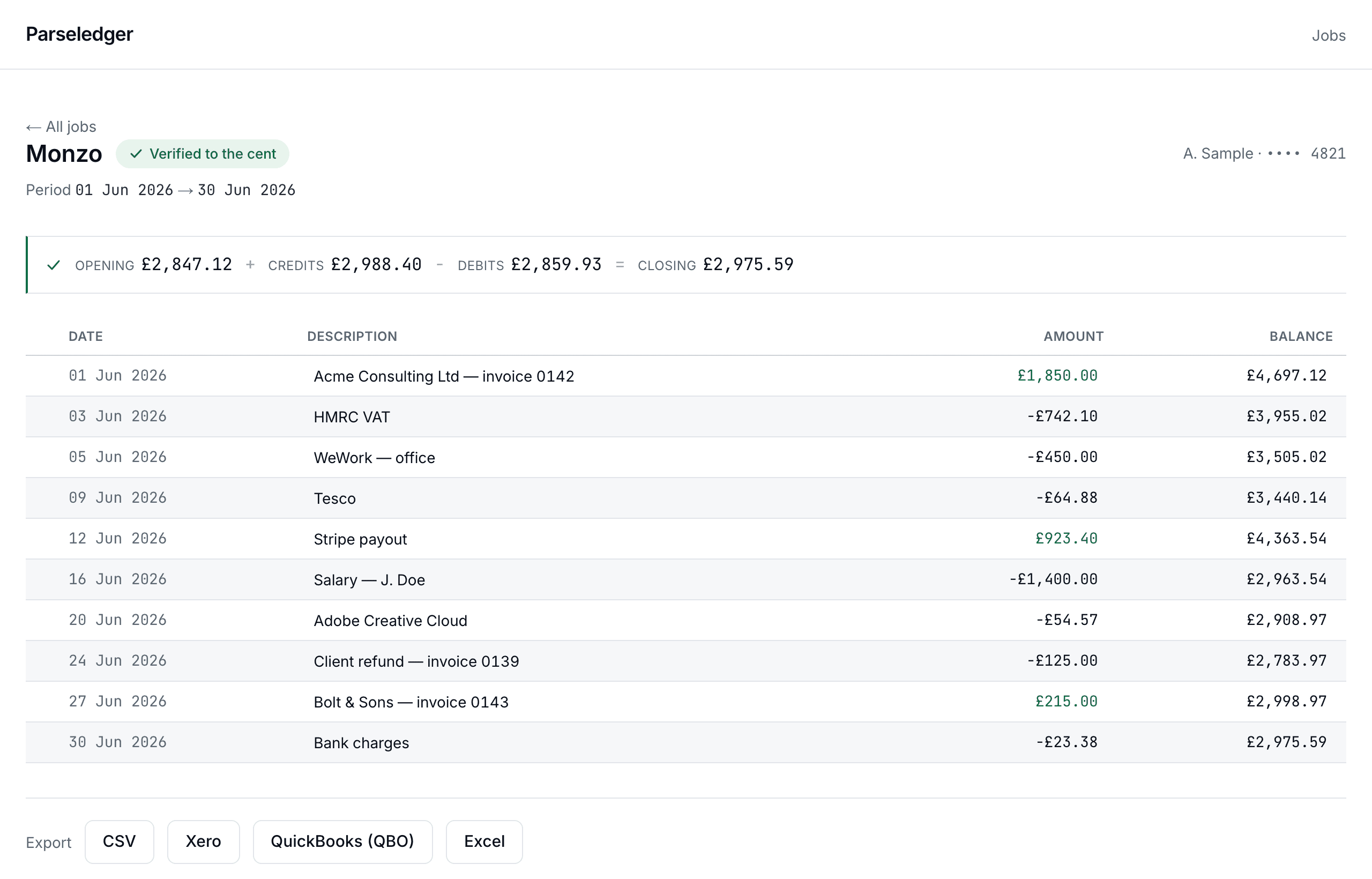Select the Salary — J. Doe transaction
Screen dimensions: 1372x879
click(686, 579)
